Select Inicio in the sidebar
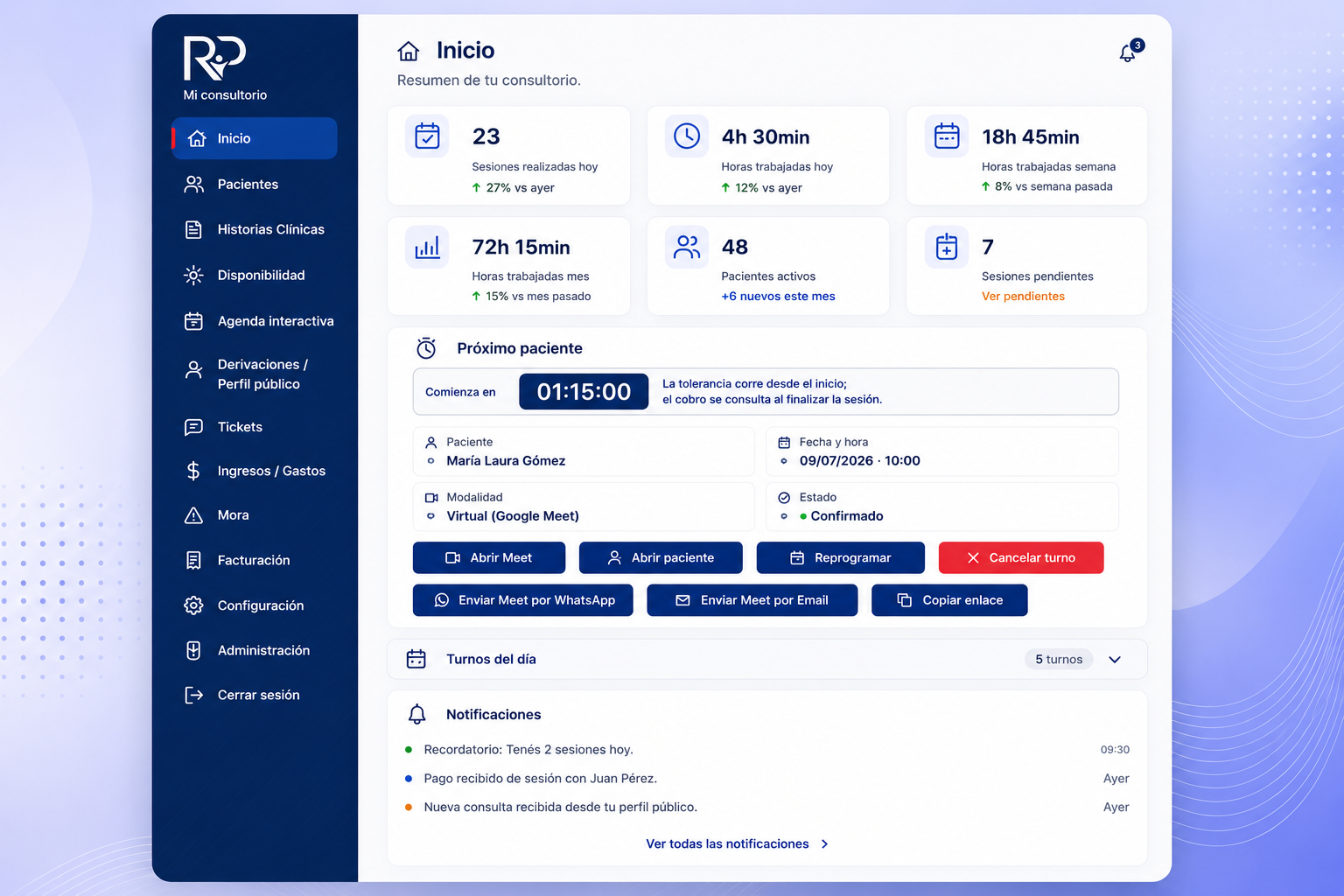Image resolution: width=1344 pixels, height=896 pixels. tap(255, 138)
